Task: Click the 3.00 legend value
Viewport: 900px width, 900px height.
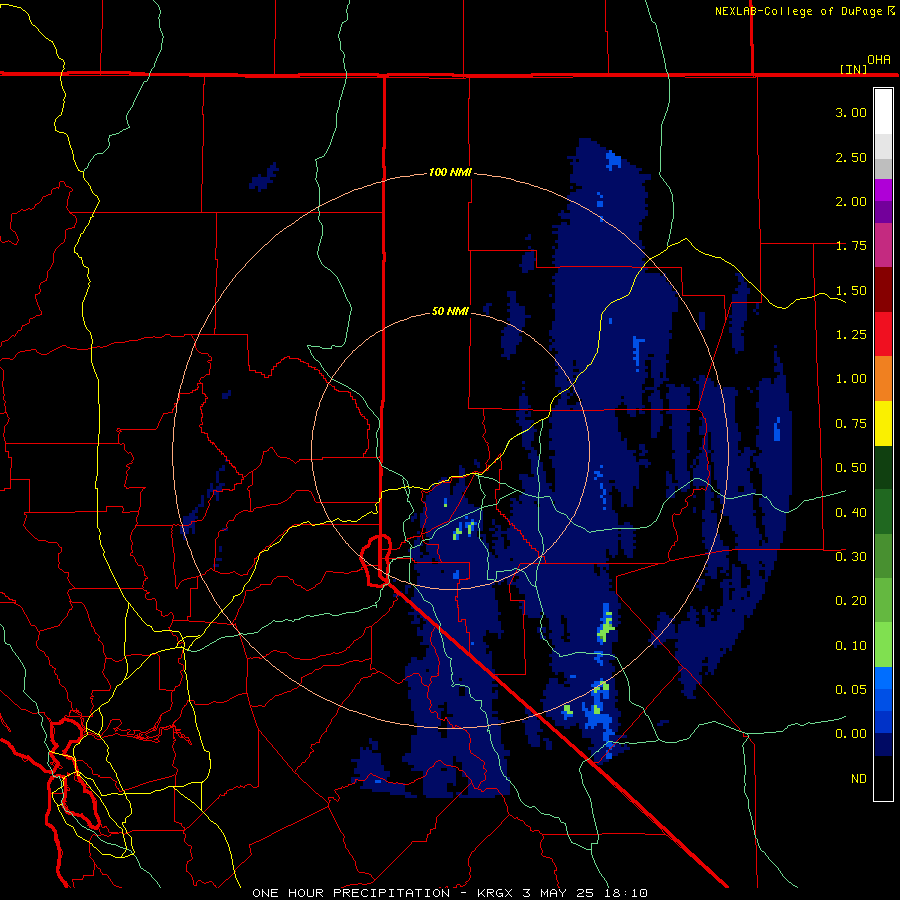Action: 851,112
